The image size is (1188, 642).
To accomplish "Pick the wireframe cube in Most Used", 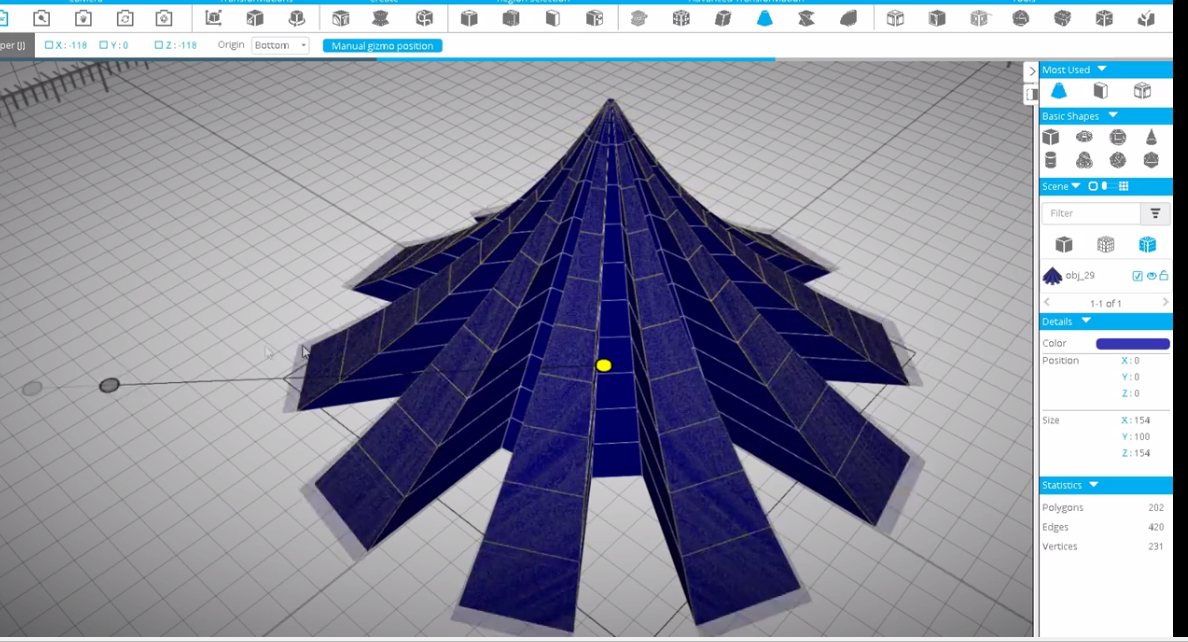I will 1142,92.
